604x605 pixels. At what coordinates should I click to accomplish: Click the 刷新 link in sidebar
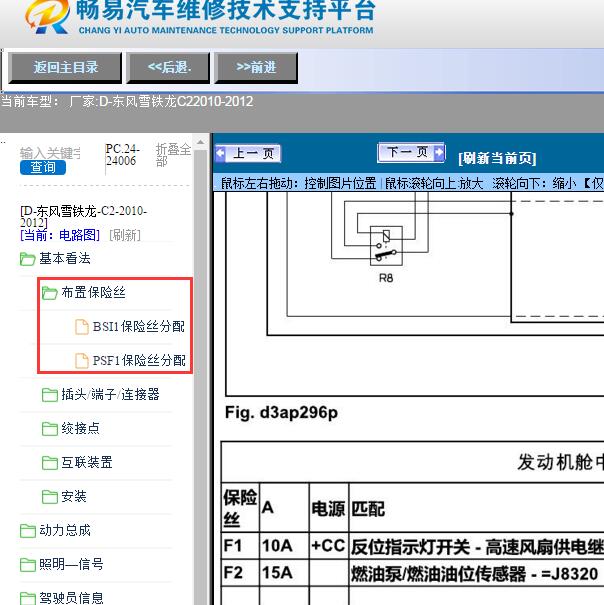point(125,235)
